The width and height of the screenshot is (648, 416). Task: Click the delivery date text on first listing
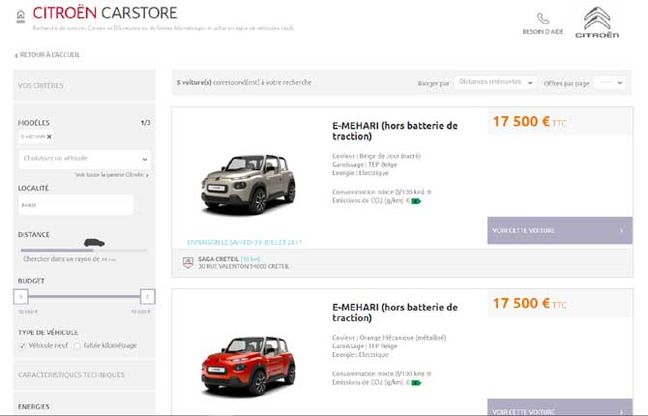[x=244, y=242]
